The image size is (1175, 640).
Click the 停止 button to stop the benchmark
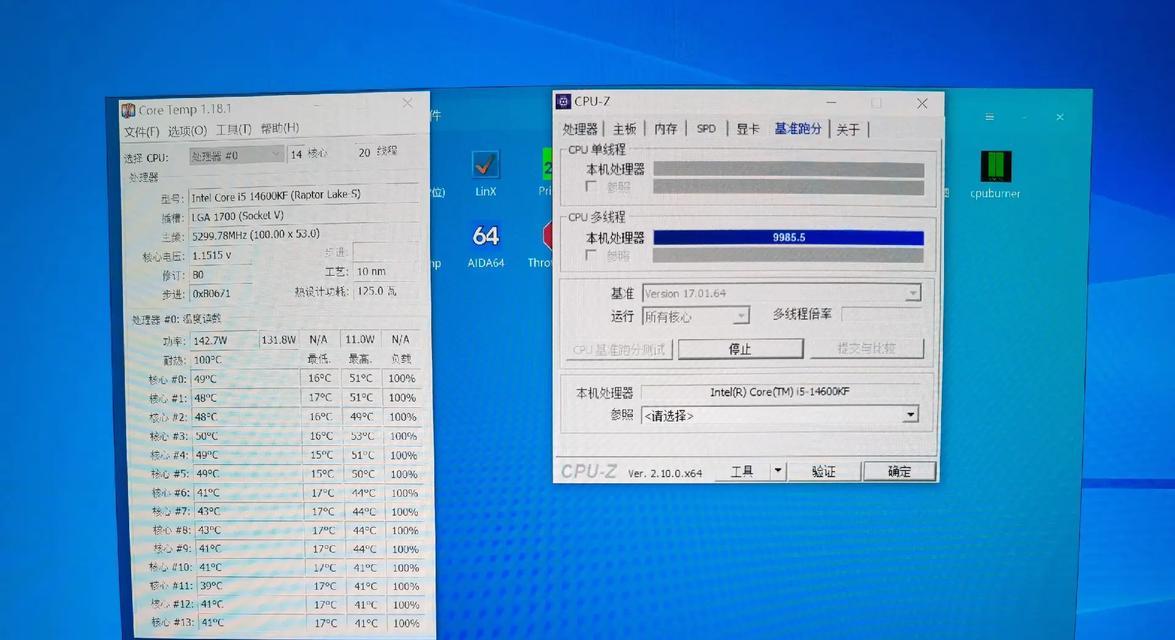point(740,348)
